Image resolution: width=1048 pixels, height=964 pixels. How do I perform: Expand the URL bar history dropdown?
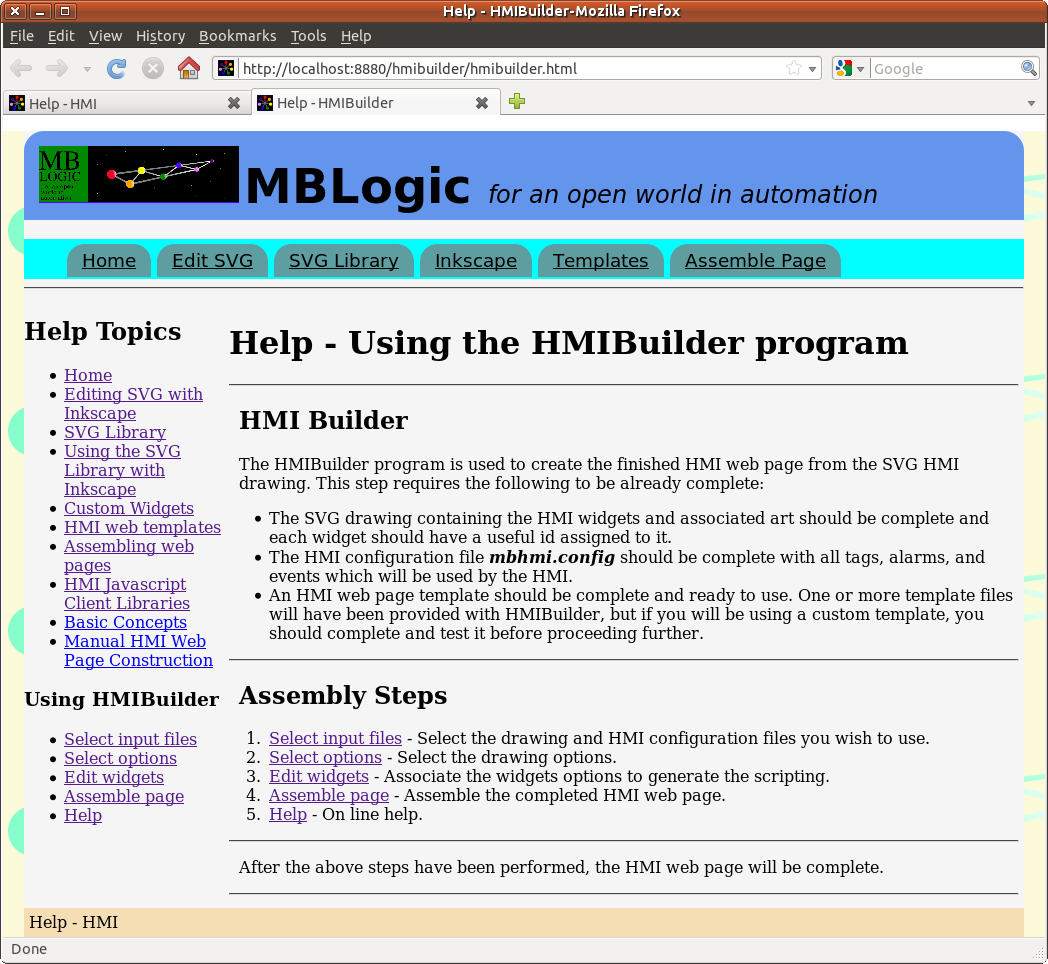[813, 70]
